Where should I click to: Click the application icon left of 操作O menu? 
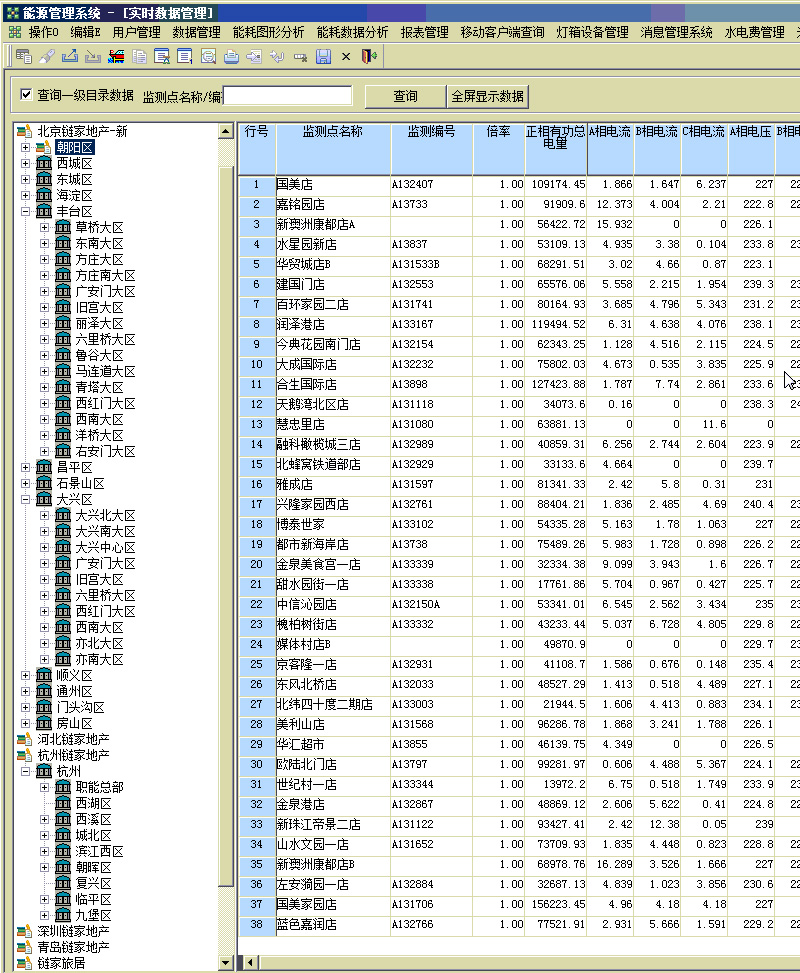point(14,32)
